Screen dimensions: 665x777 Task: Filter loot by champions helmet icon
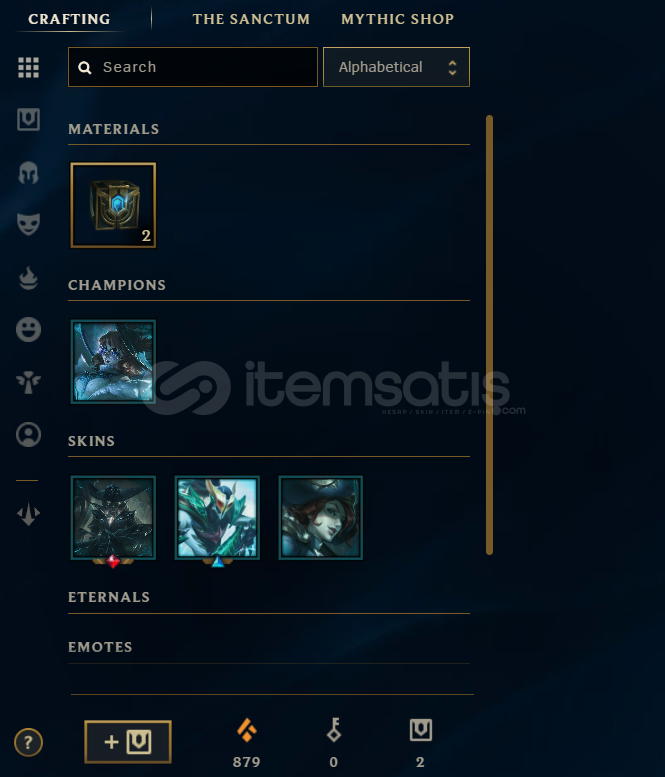point(28,172)
